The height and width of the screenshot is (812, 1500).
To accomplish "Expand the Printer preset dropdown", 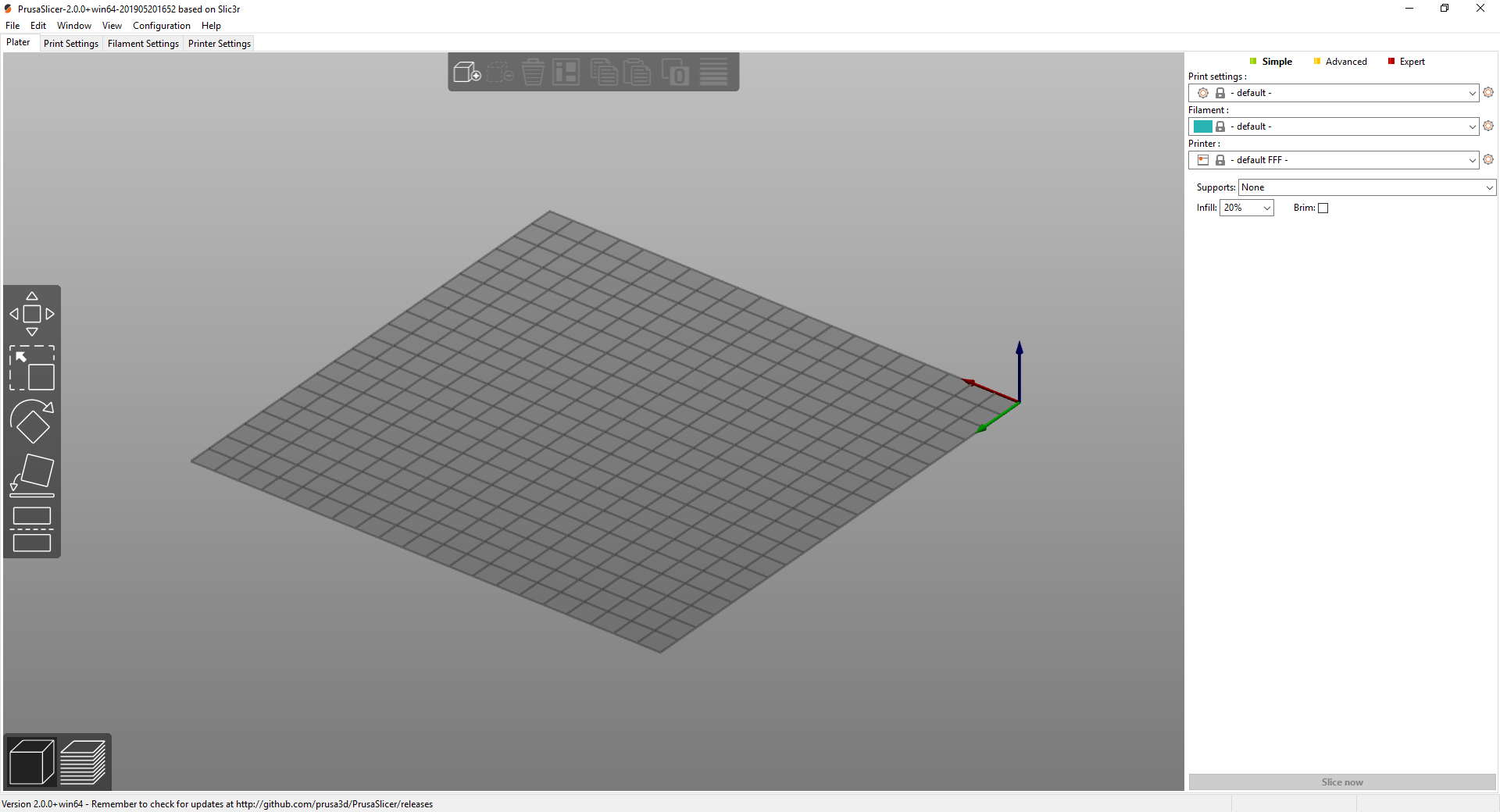I will click(1334, 160).
